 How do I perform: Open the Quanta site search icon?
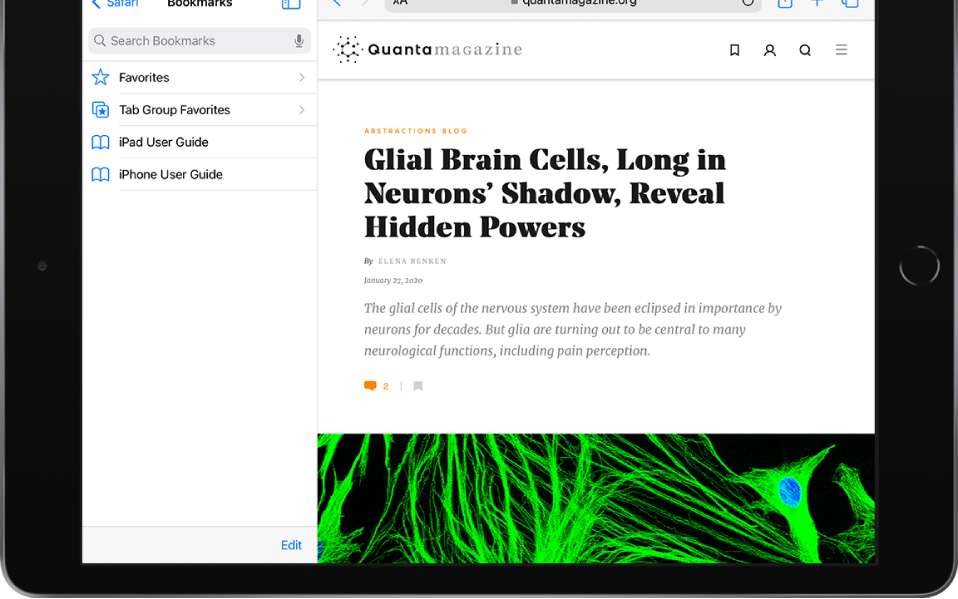pos(805,50)
